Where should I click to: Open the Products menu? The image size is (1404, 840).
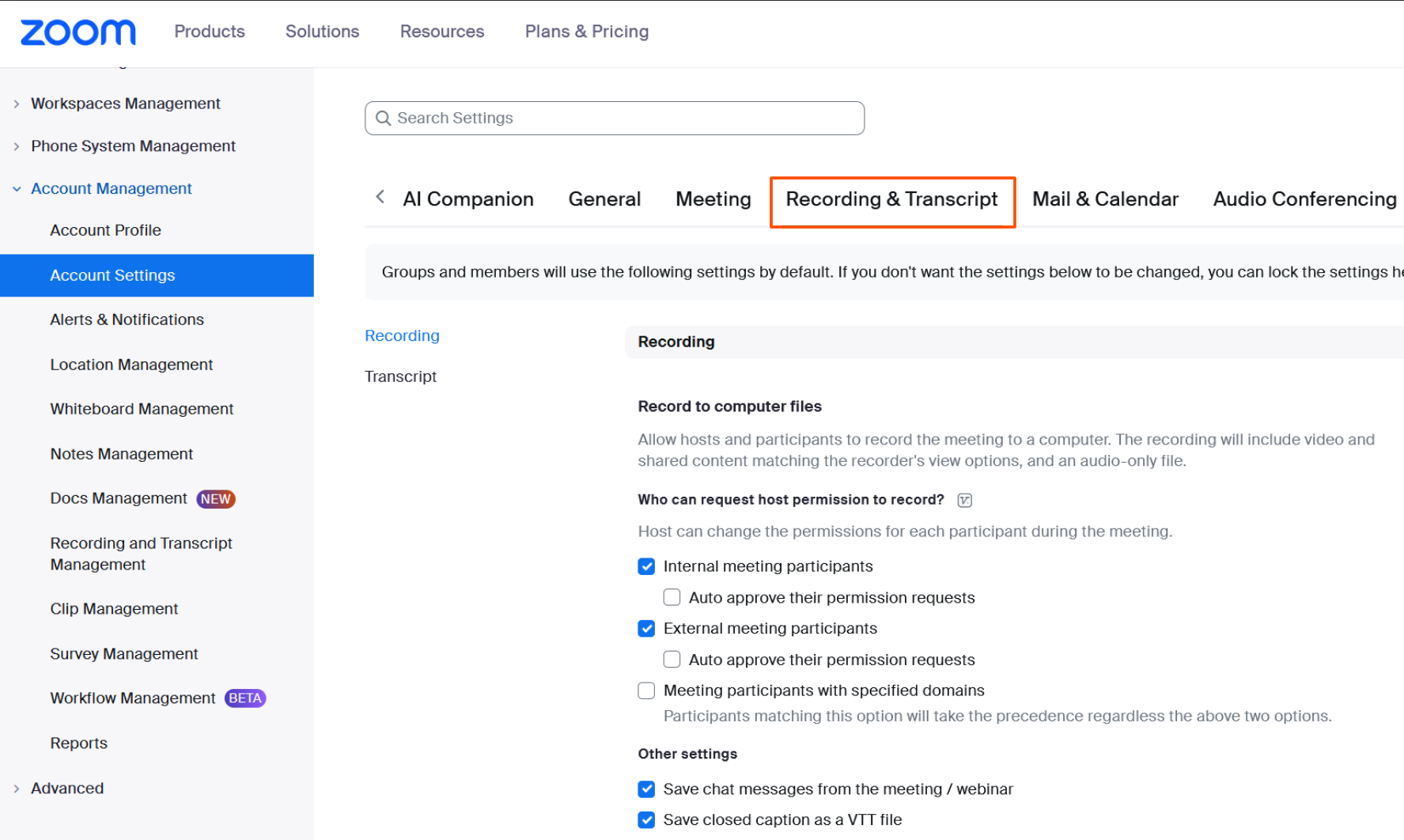210,32
